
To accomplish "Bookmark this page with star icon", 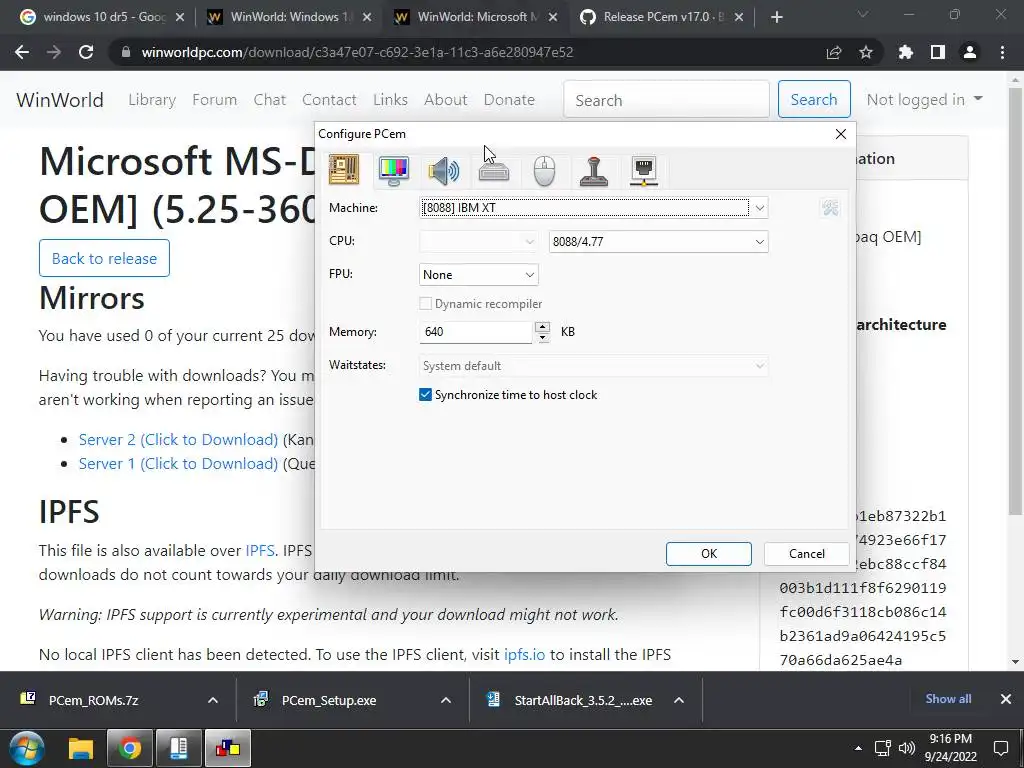I will (x=866, y=52).
